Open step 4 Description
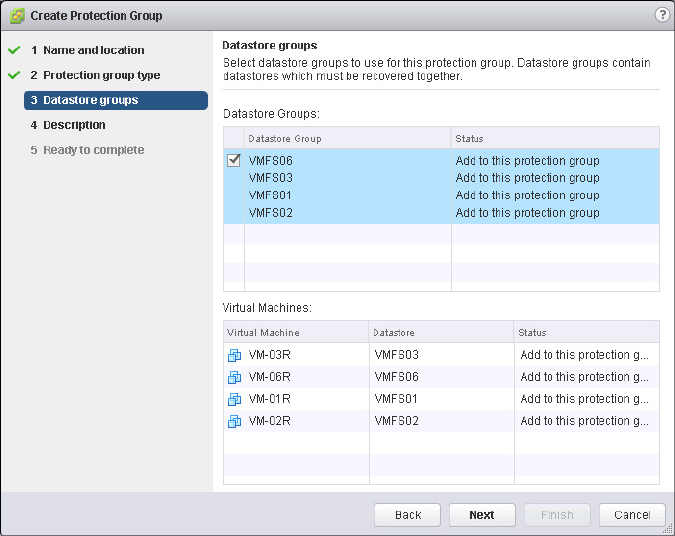 (x=74, y=125)
